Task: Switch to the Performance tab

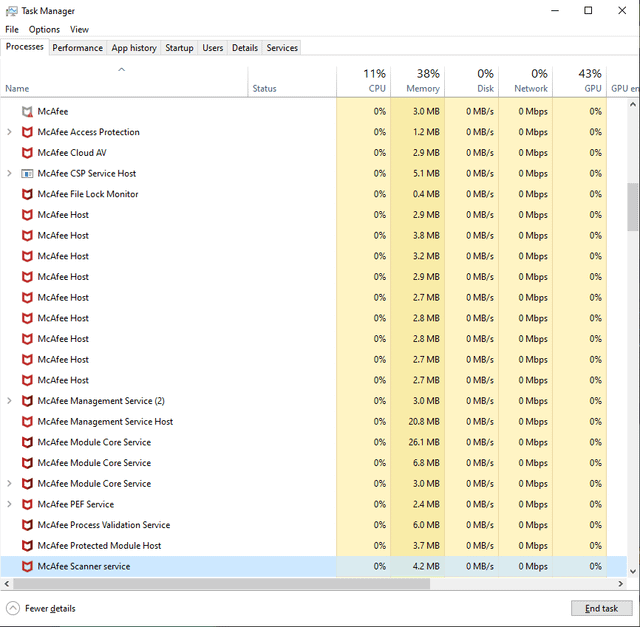Action: point(78,48)
